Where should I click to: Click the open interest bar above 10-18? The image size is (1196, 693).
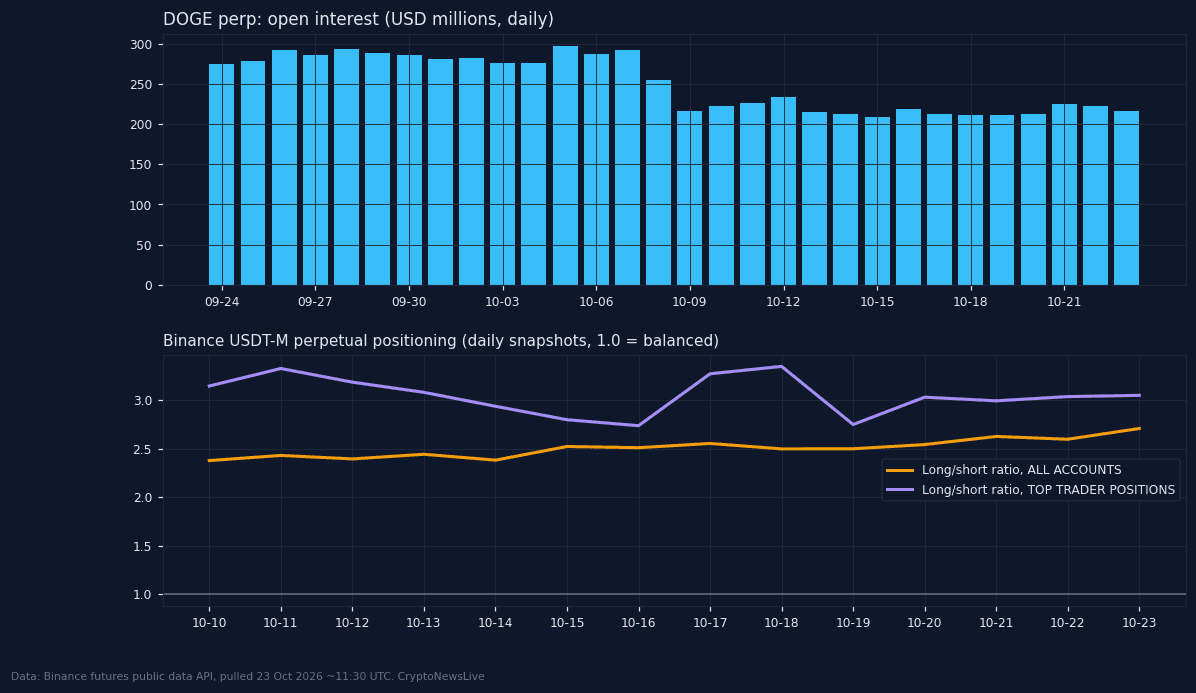[x=970, y=201]
